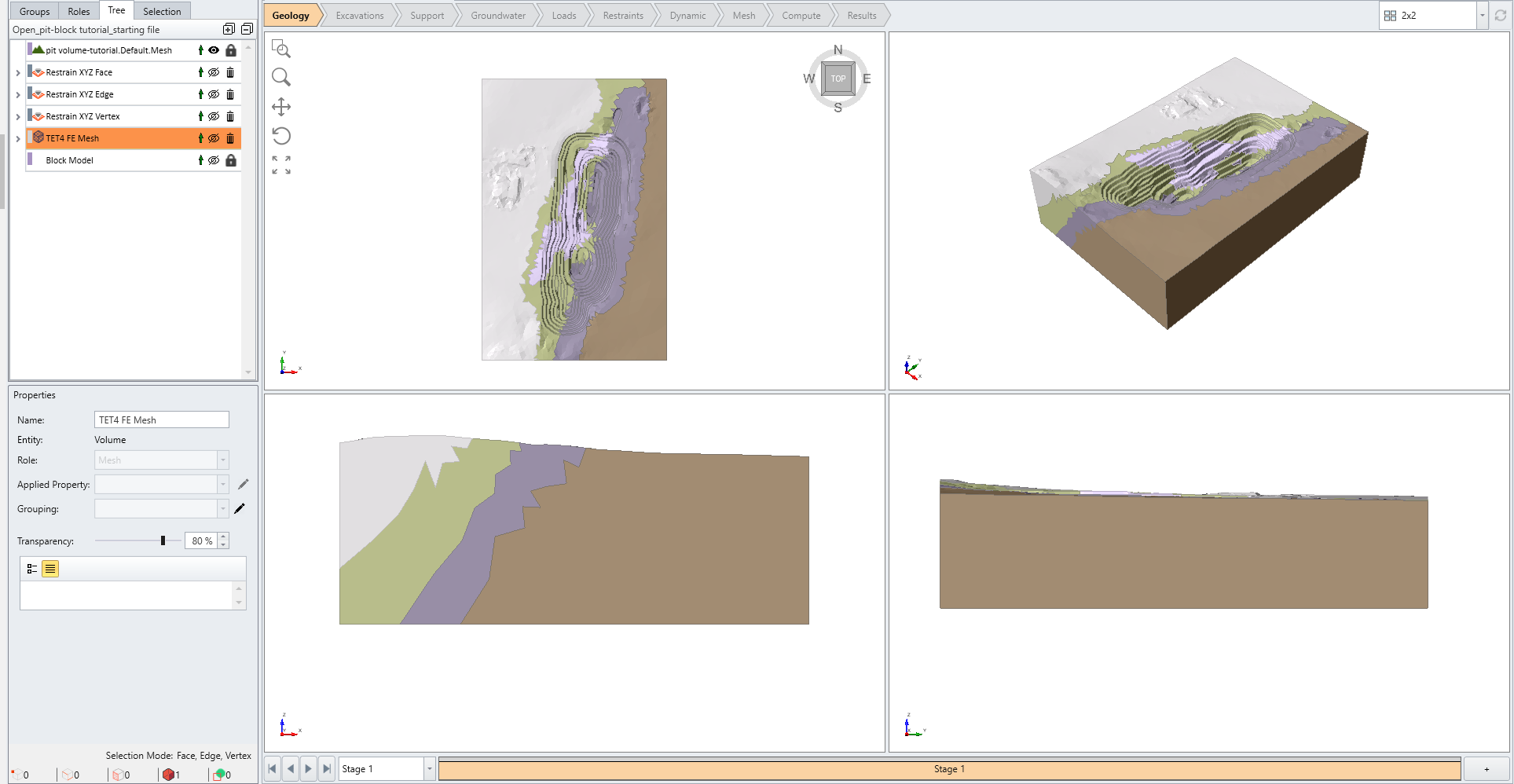
Task: Switch property grid to alphabetical list view
Action: coord(50,569)
